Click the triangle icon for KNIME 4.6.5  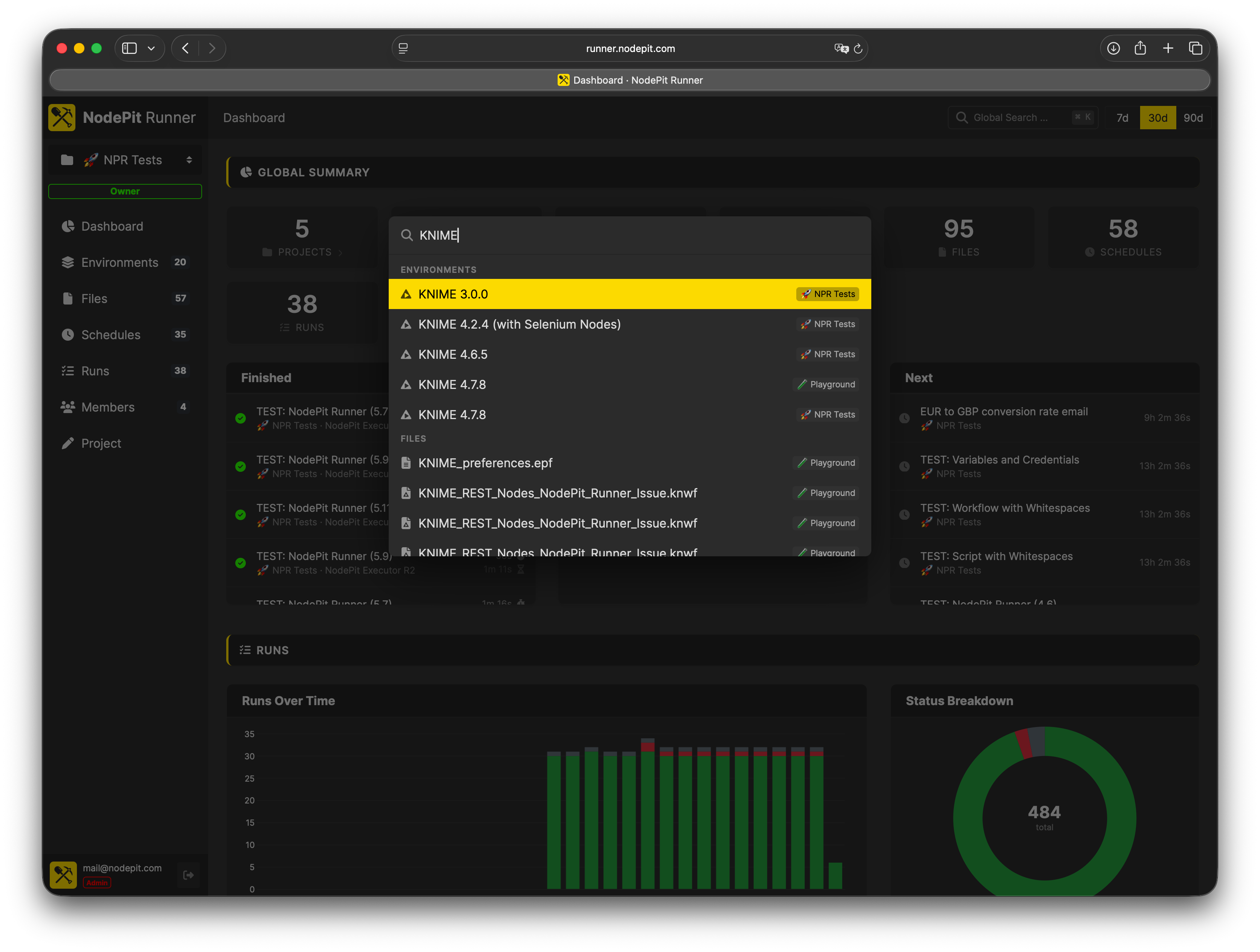pyautogui.click(x=406, y=354)
